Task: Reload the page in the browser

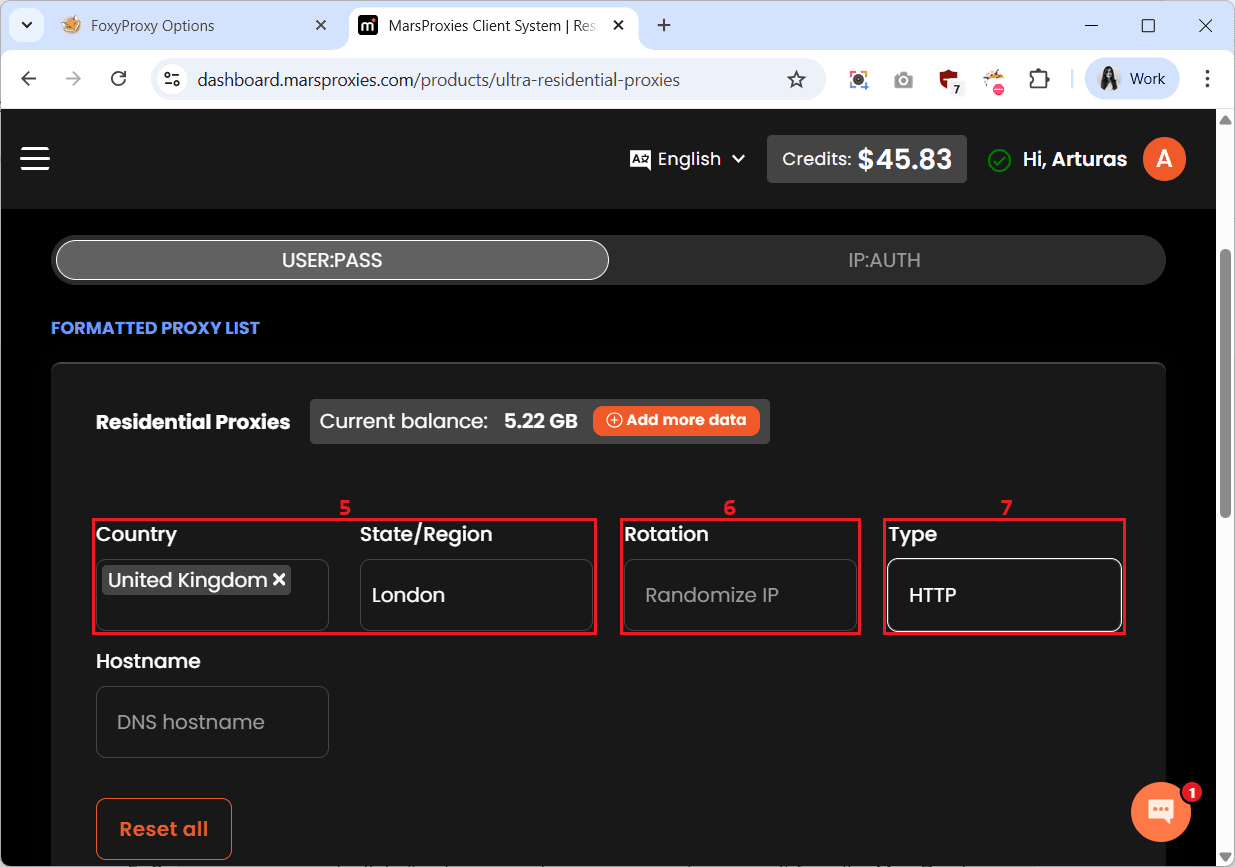Action: click(118, 80)
